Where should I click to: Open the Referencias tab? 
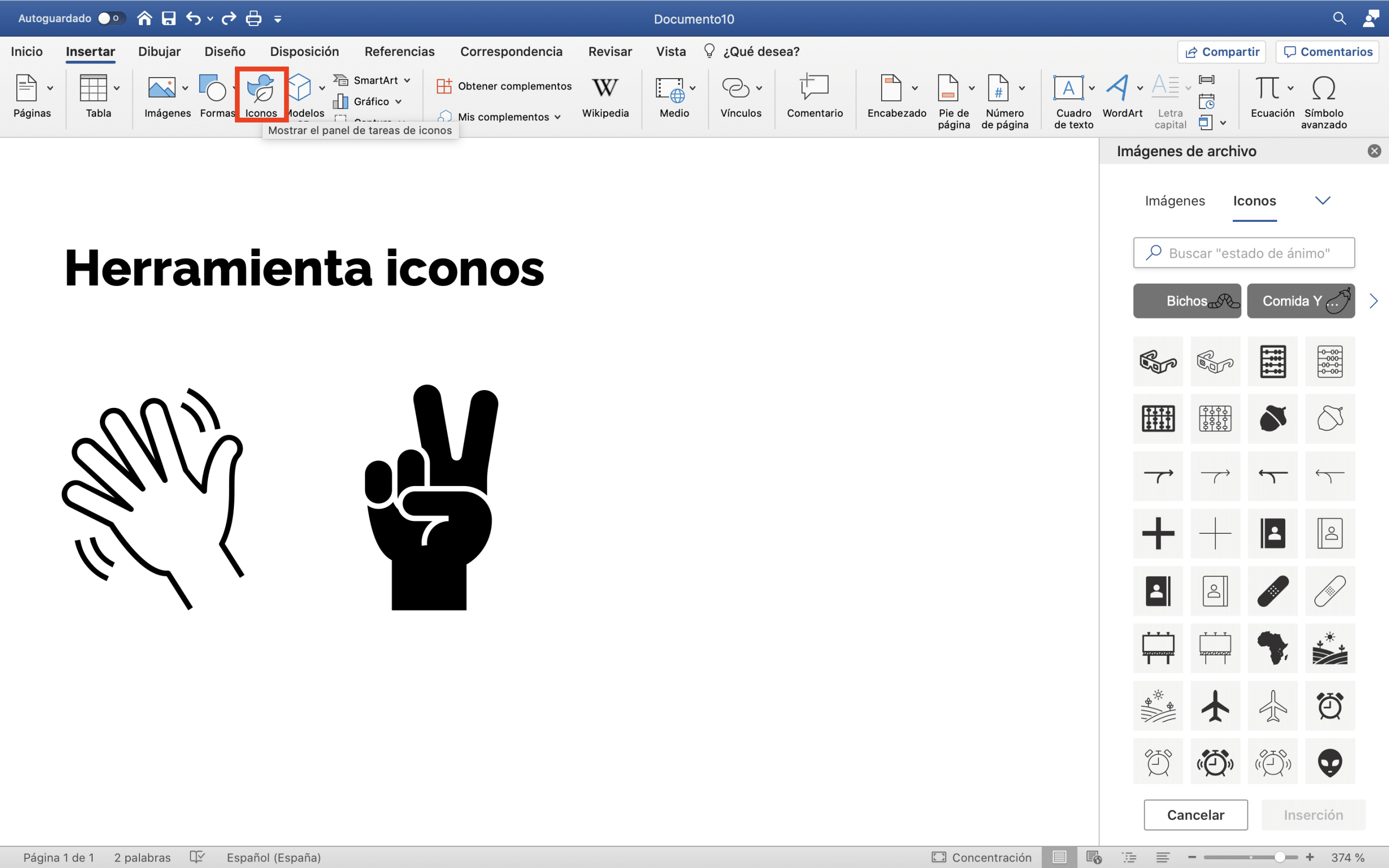tap(399, 52)
